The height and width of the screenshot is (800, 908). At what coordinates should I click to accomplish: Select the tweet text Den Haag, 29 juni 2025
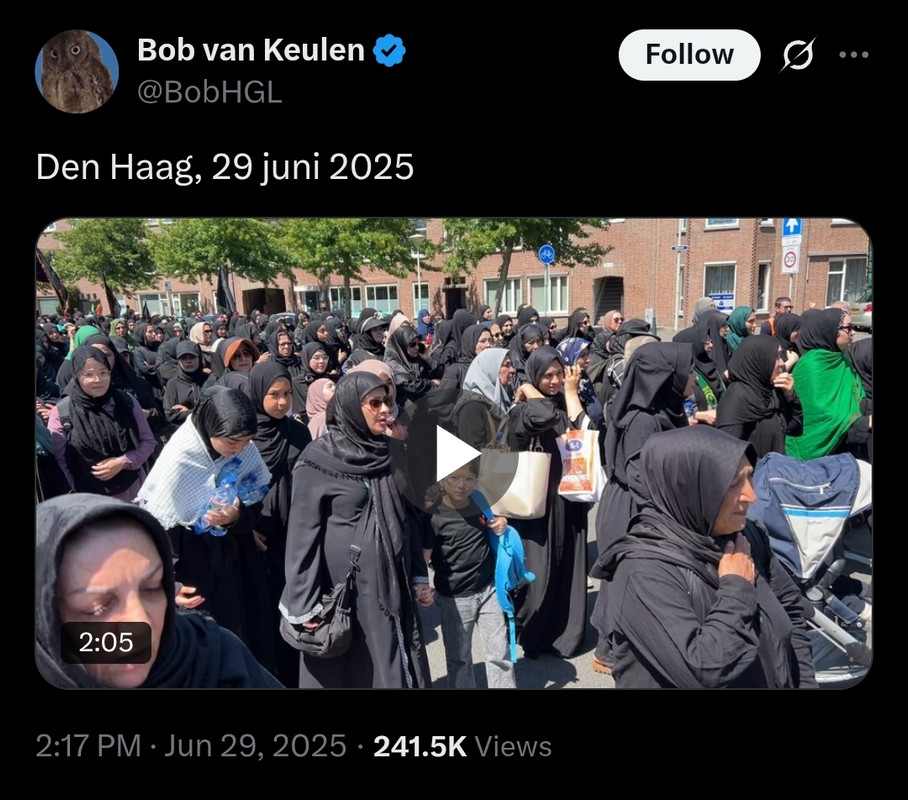(x=225, y=167)
